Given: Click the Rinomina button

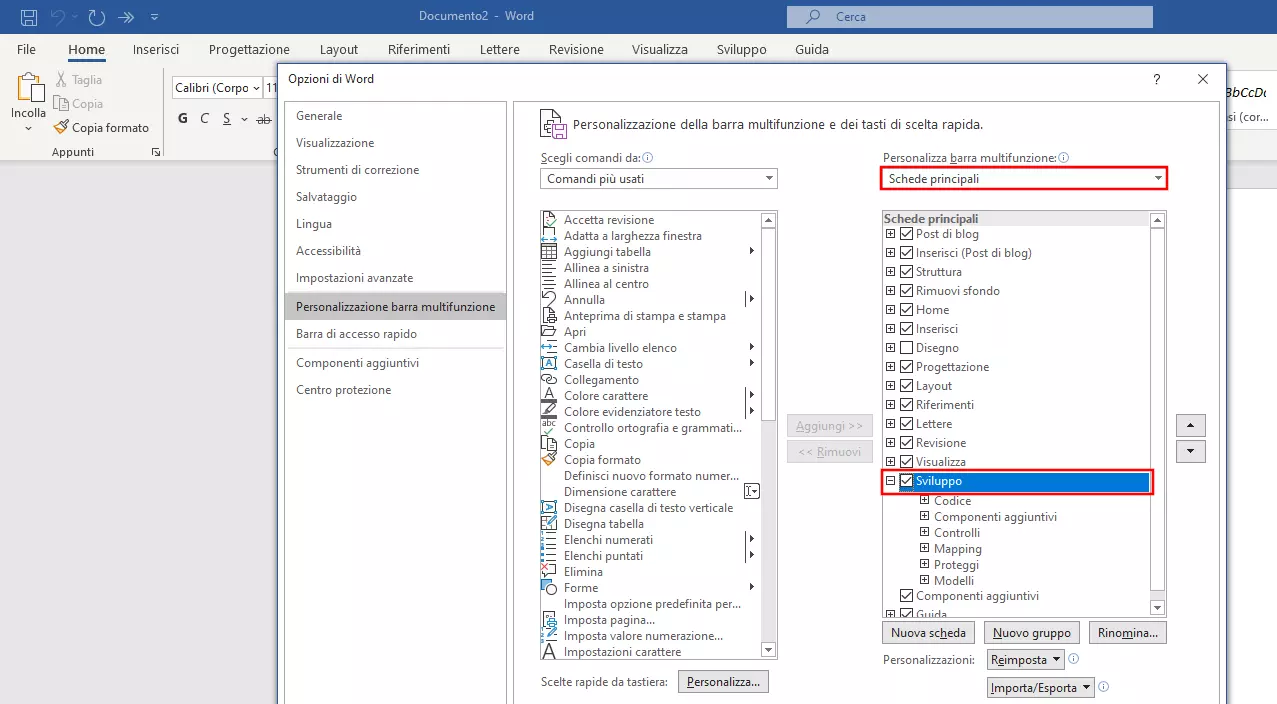Looking at the screenshot, I should point(1128,632).
